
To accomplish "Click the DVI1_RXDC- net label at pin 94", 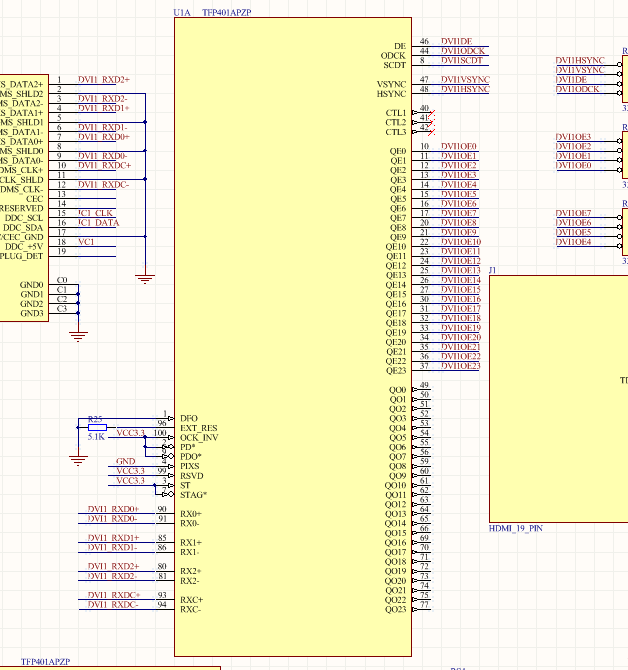I will point(113,605).
